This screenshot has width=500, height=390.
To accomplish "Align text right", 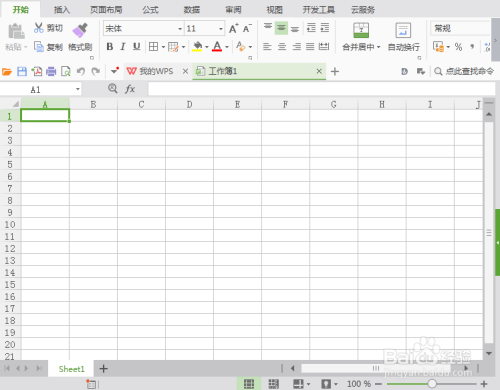I will [297, 47].
